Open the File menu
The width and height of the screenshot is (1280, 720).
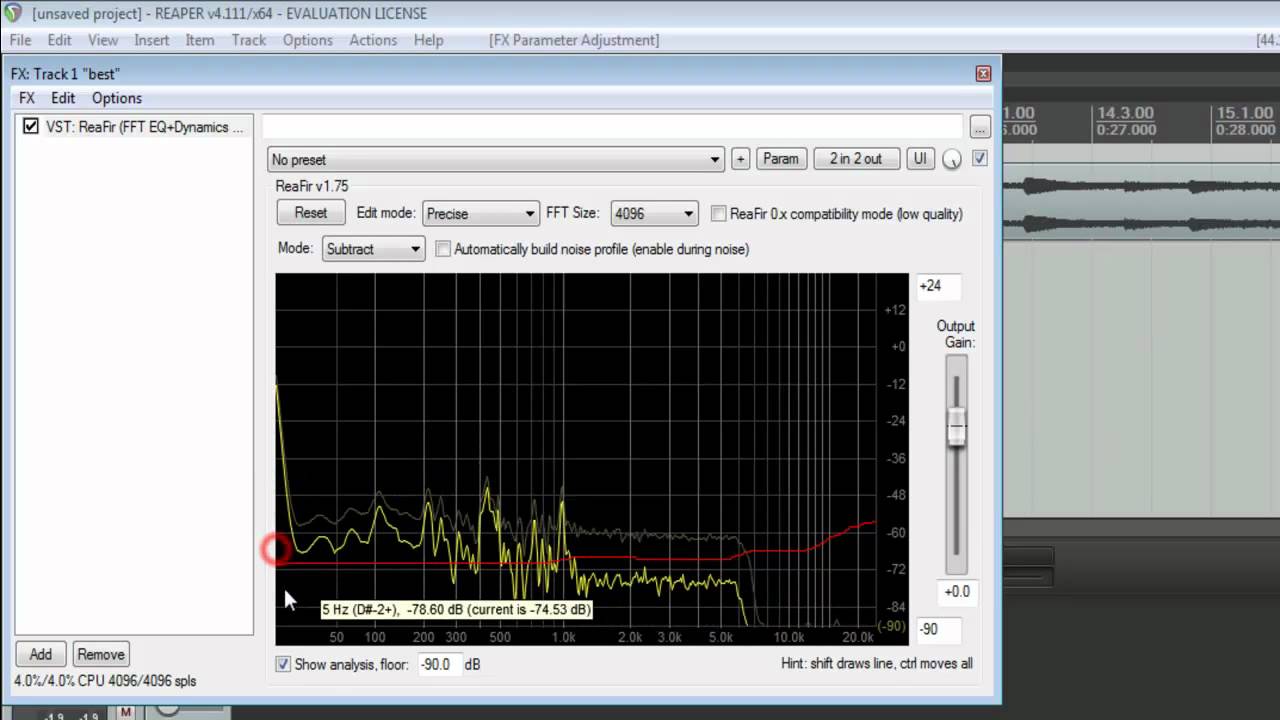[20, 40]
